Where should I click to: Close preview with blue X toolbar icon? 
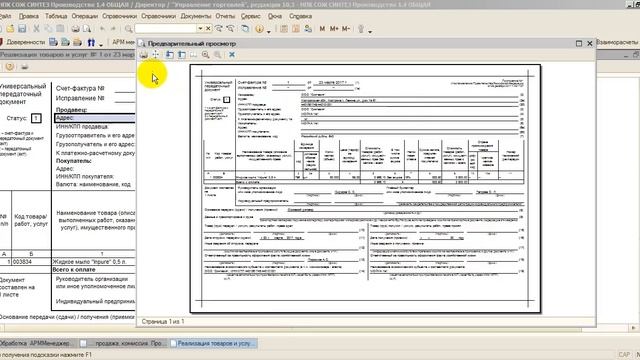232,55
